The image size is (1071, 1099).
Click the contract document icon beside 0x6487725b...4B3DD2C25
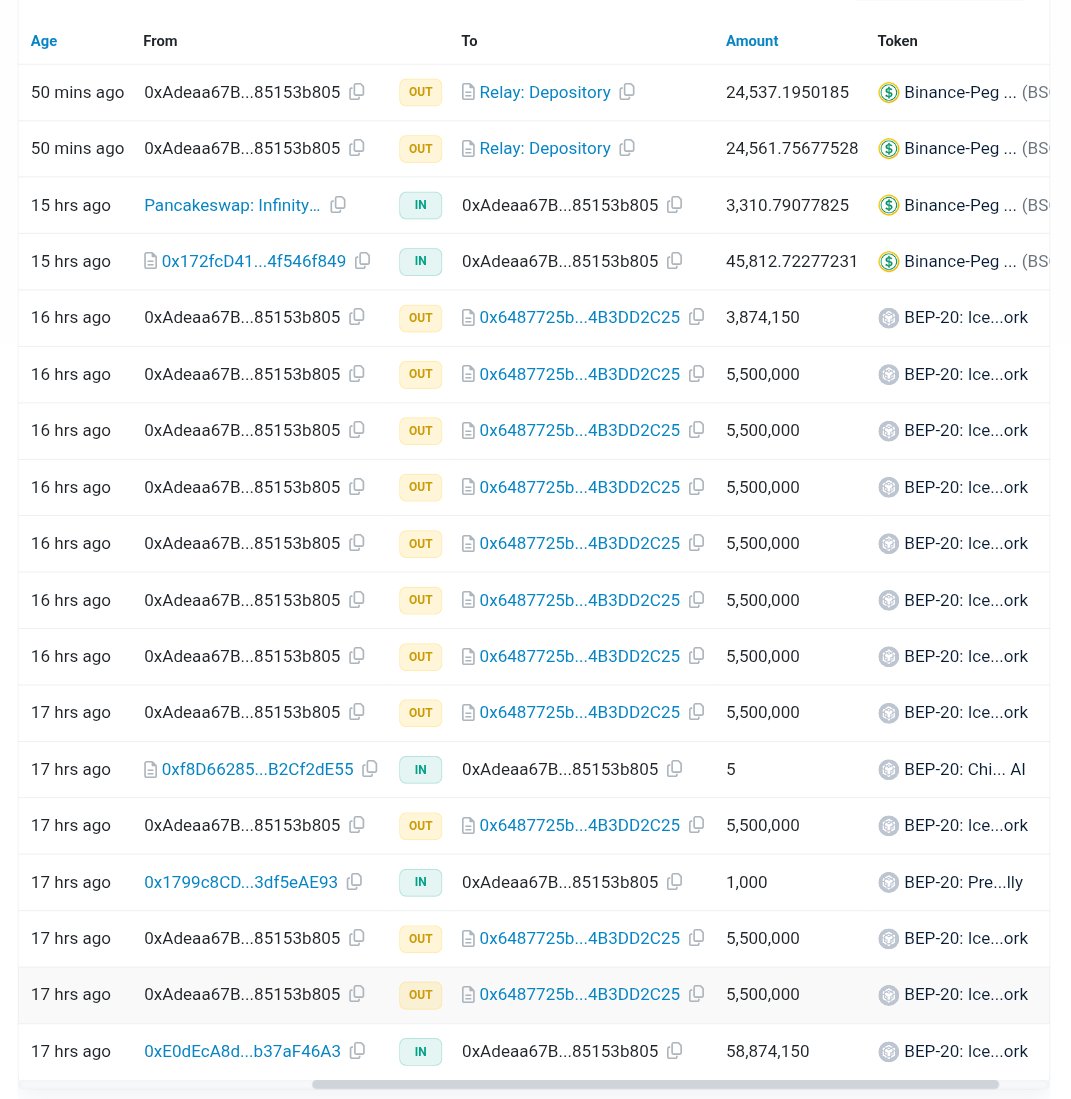[468, 317]
